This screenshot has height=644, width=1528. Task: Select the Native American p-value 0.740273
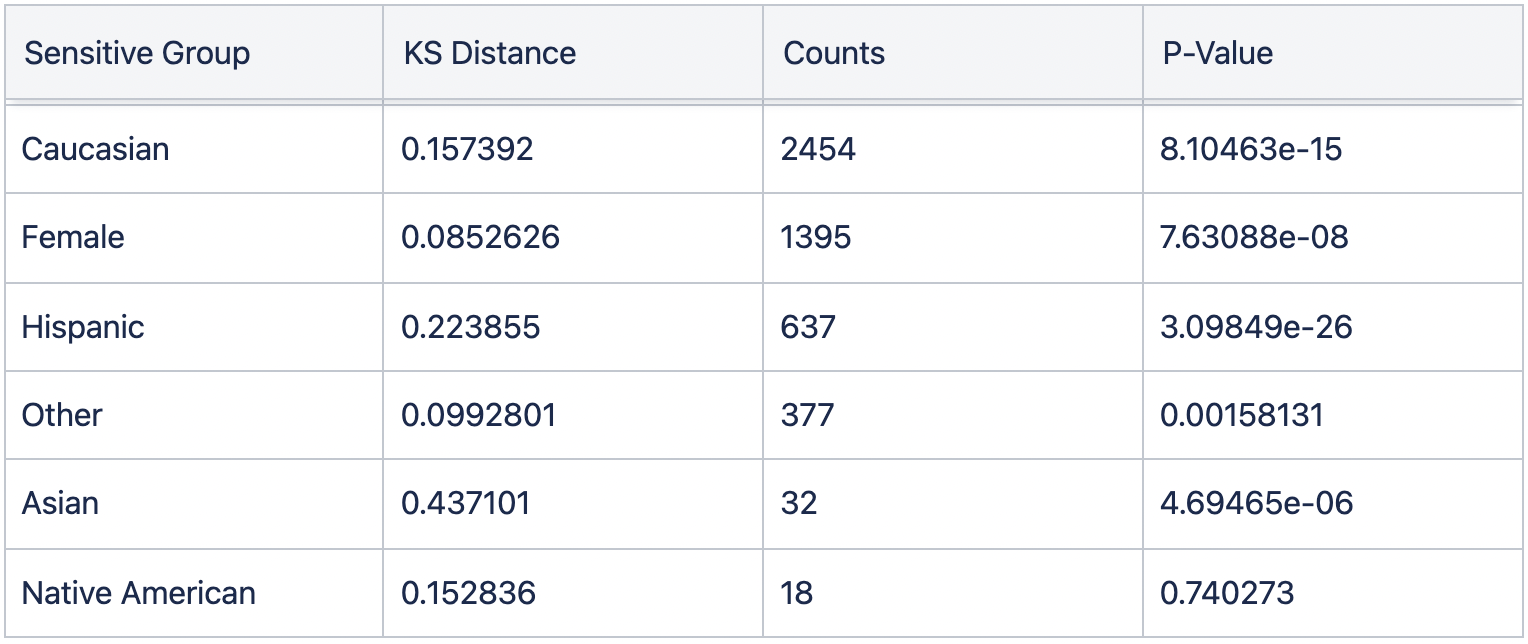click(x=1227, y=593)
